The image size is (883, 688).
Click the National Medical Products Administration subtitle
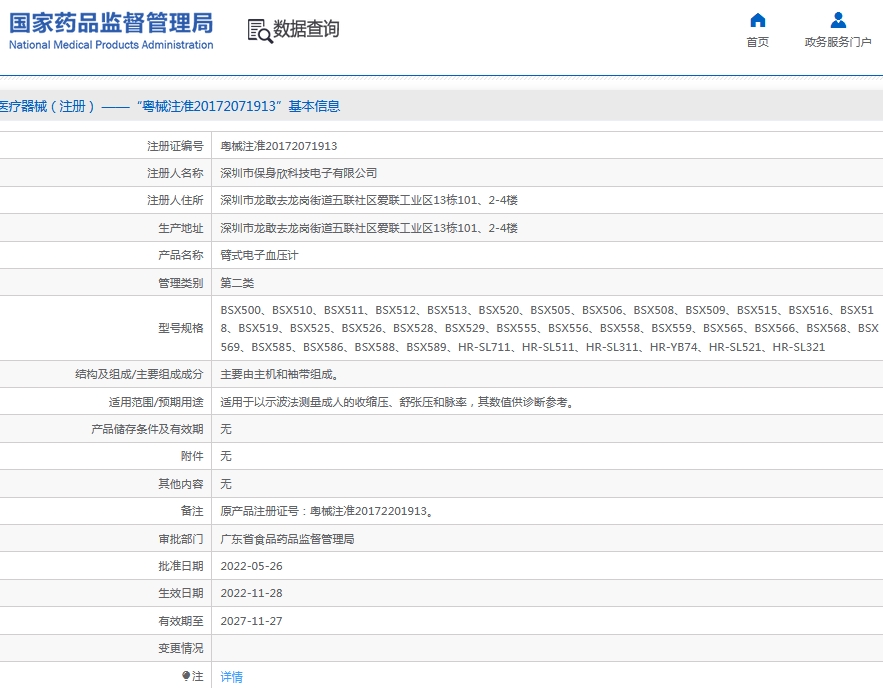111,45
